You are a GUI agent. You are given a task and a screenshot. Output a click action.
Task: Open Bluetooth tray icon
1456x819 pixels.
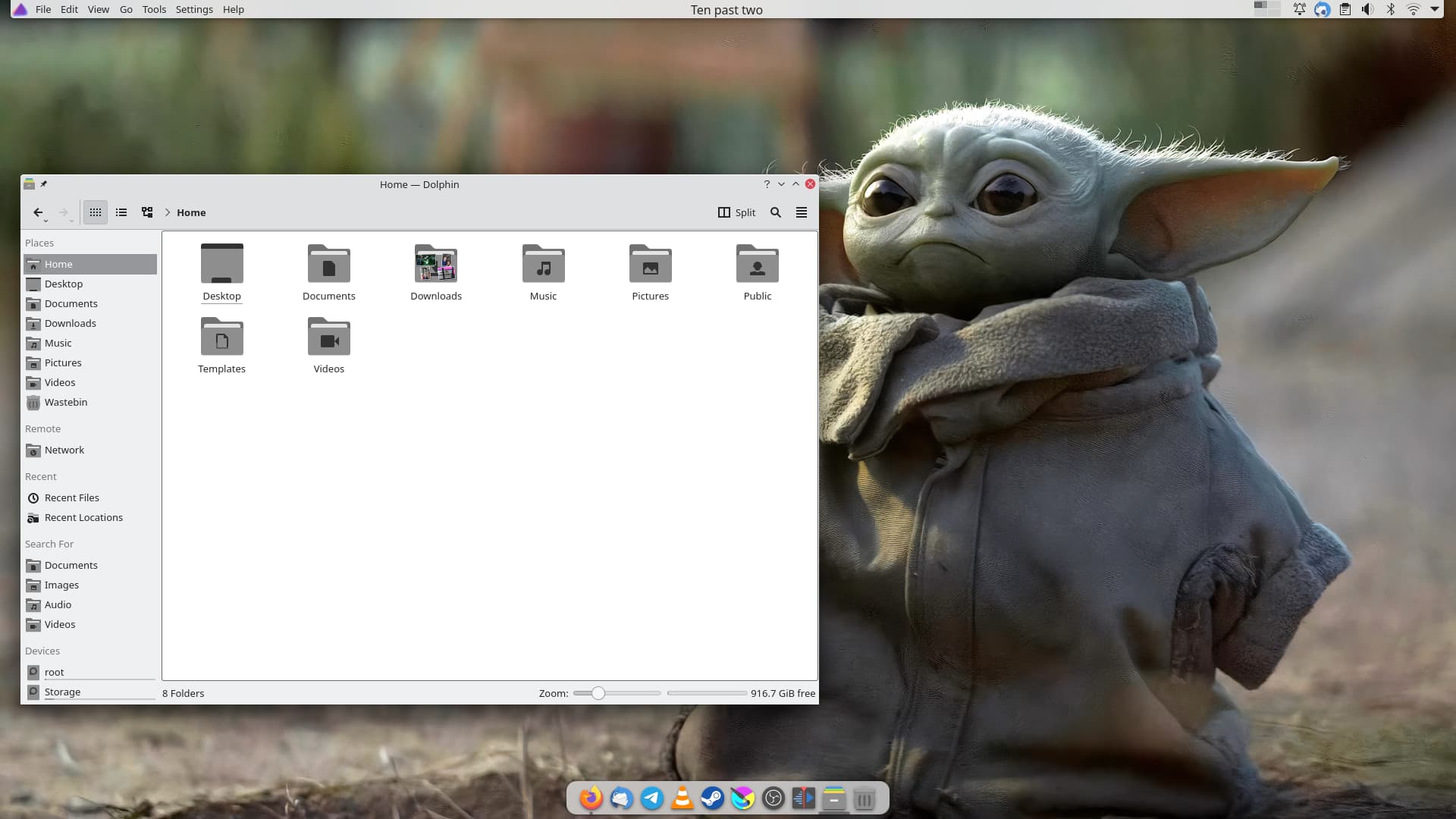coord(1390,9)
